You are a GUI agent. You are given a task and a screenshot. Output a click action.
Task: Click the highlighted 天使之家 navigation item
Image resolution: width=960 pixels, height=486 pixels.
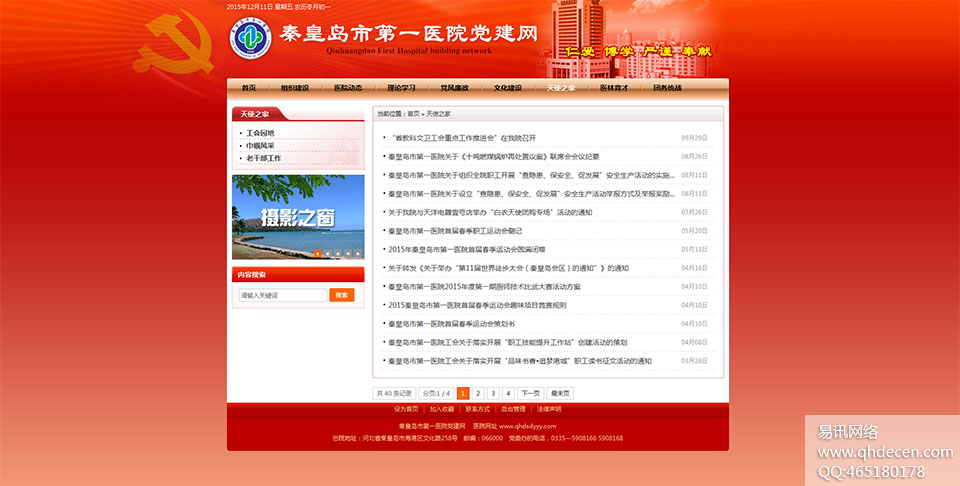[561, 88]
